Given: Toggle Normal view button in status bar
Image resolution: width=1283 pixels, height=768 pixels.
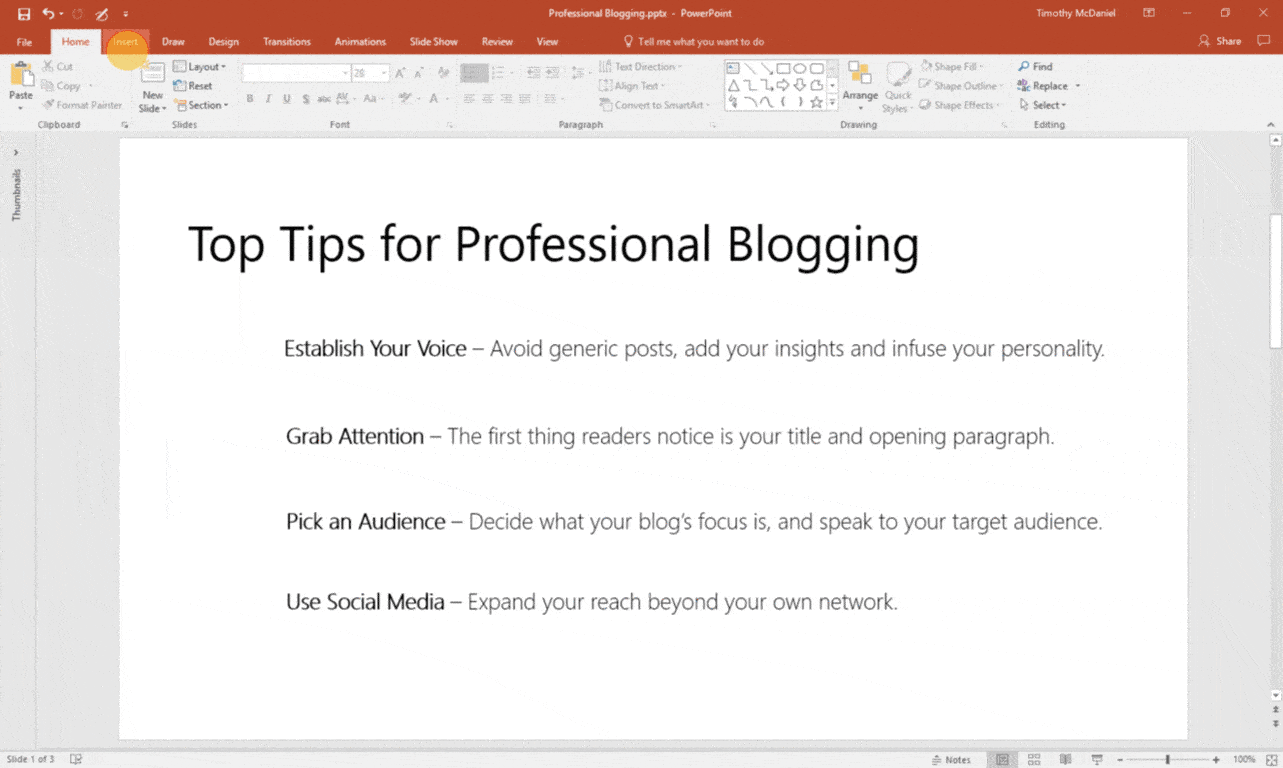Looking at the screenshot, I should 1002,760.
